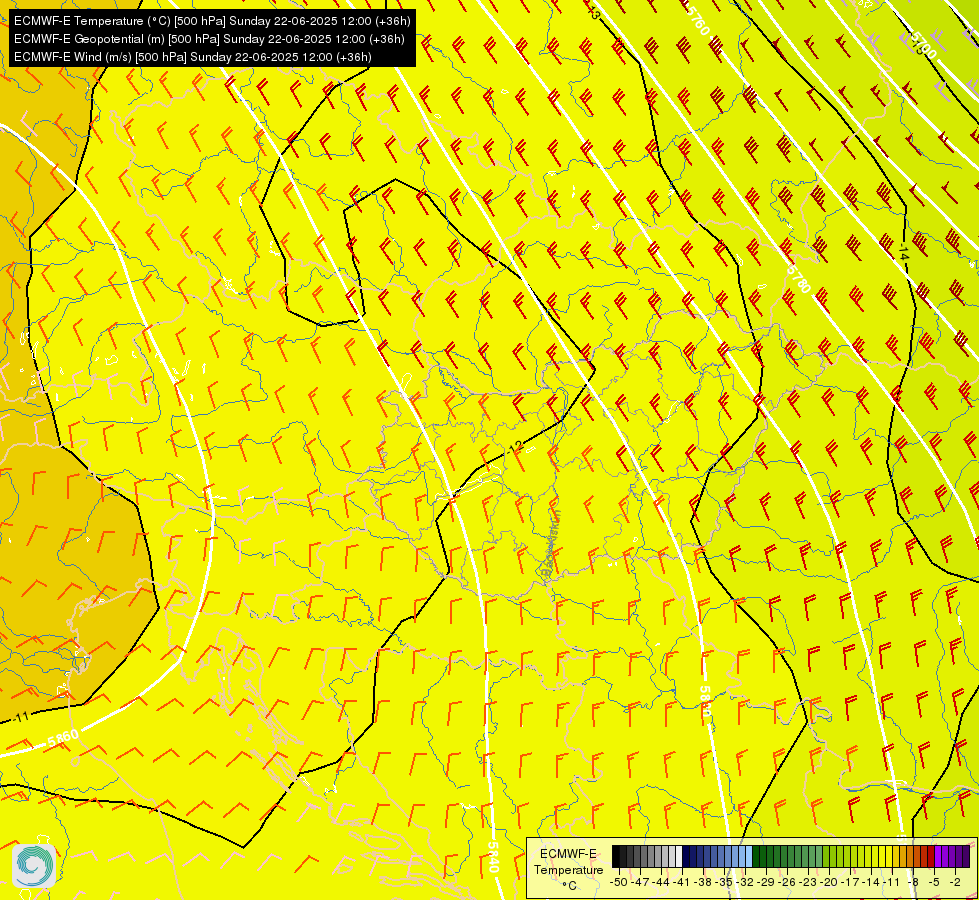Click the ECMWF-E Temperature °C legend caption
The image size is (979, 900).
568,869
